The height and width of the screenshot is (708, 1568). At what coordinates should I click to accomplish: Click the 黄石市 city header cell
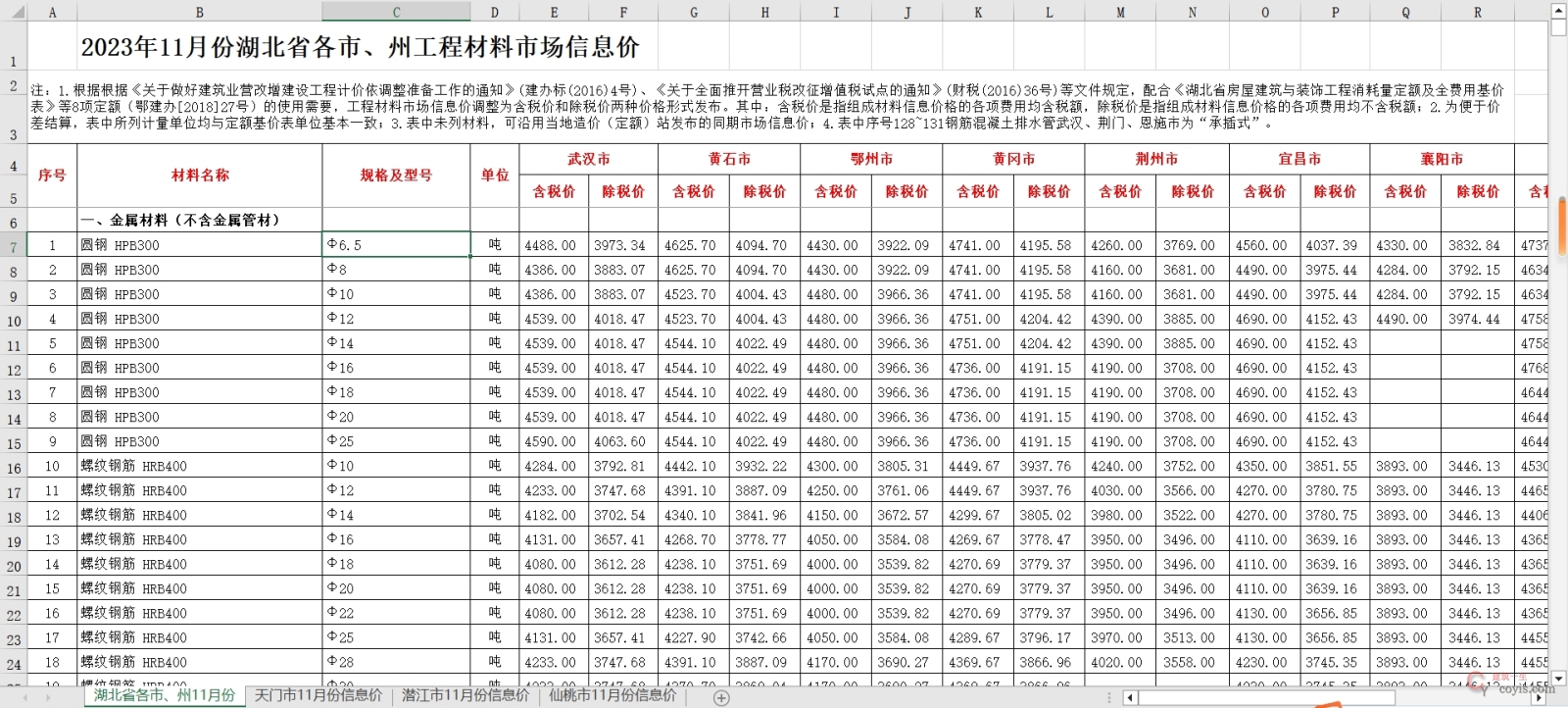click(729, 159)
